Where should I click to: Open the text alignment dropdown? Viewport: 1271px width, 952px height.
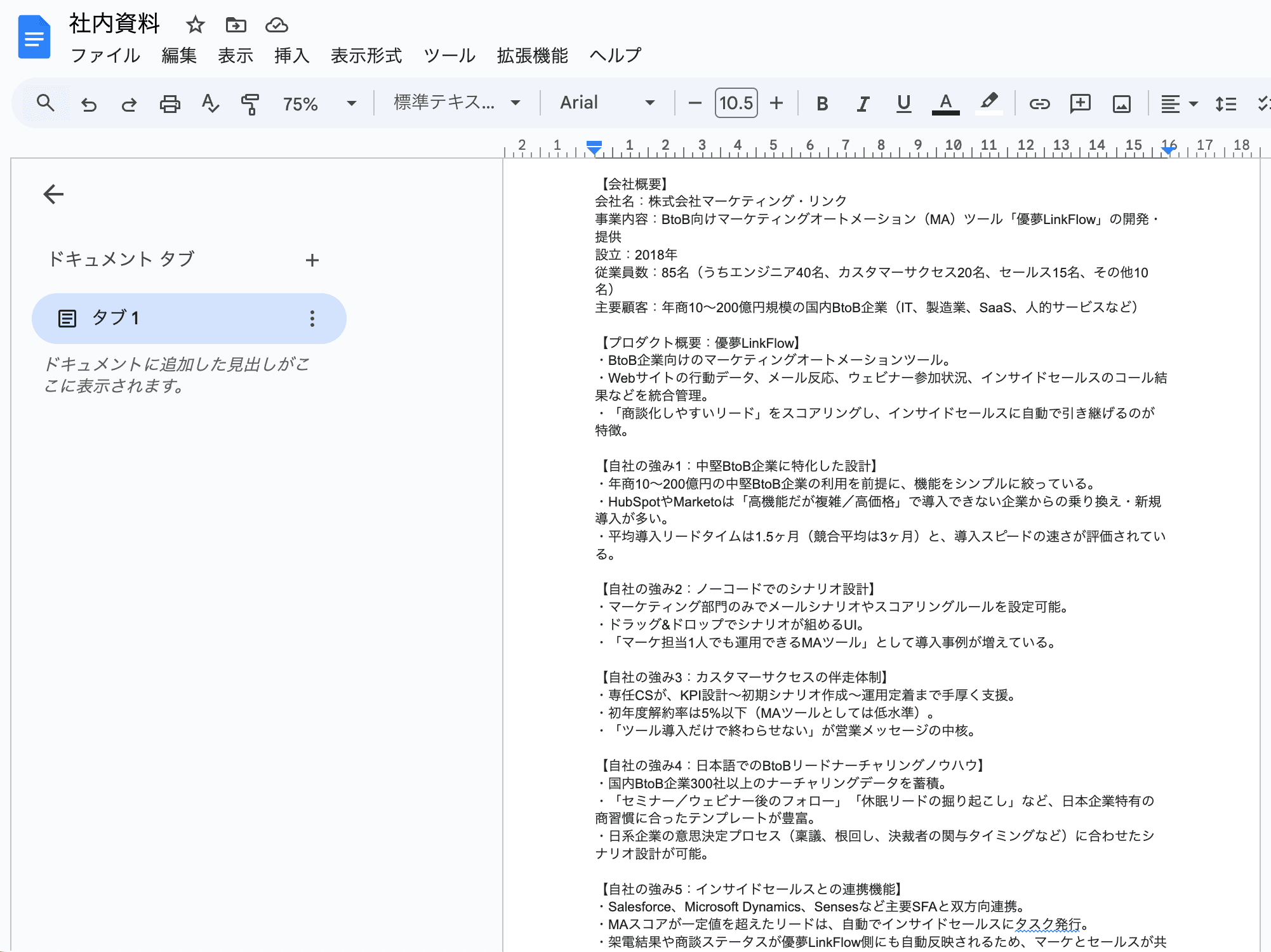(x=1178, y=103)
